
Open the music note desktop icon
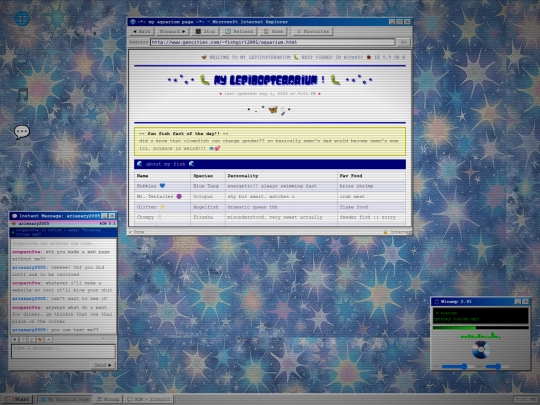22,95
